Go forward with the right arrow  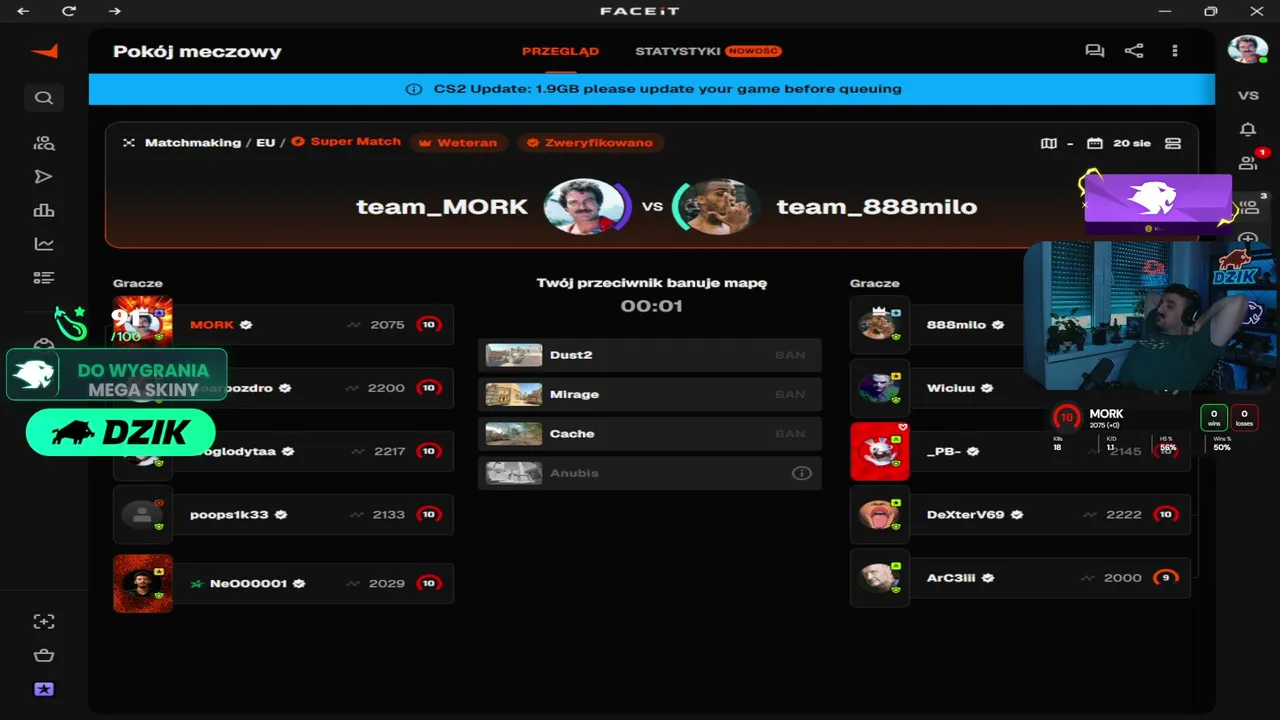(x=115, y=11)
